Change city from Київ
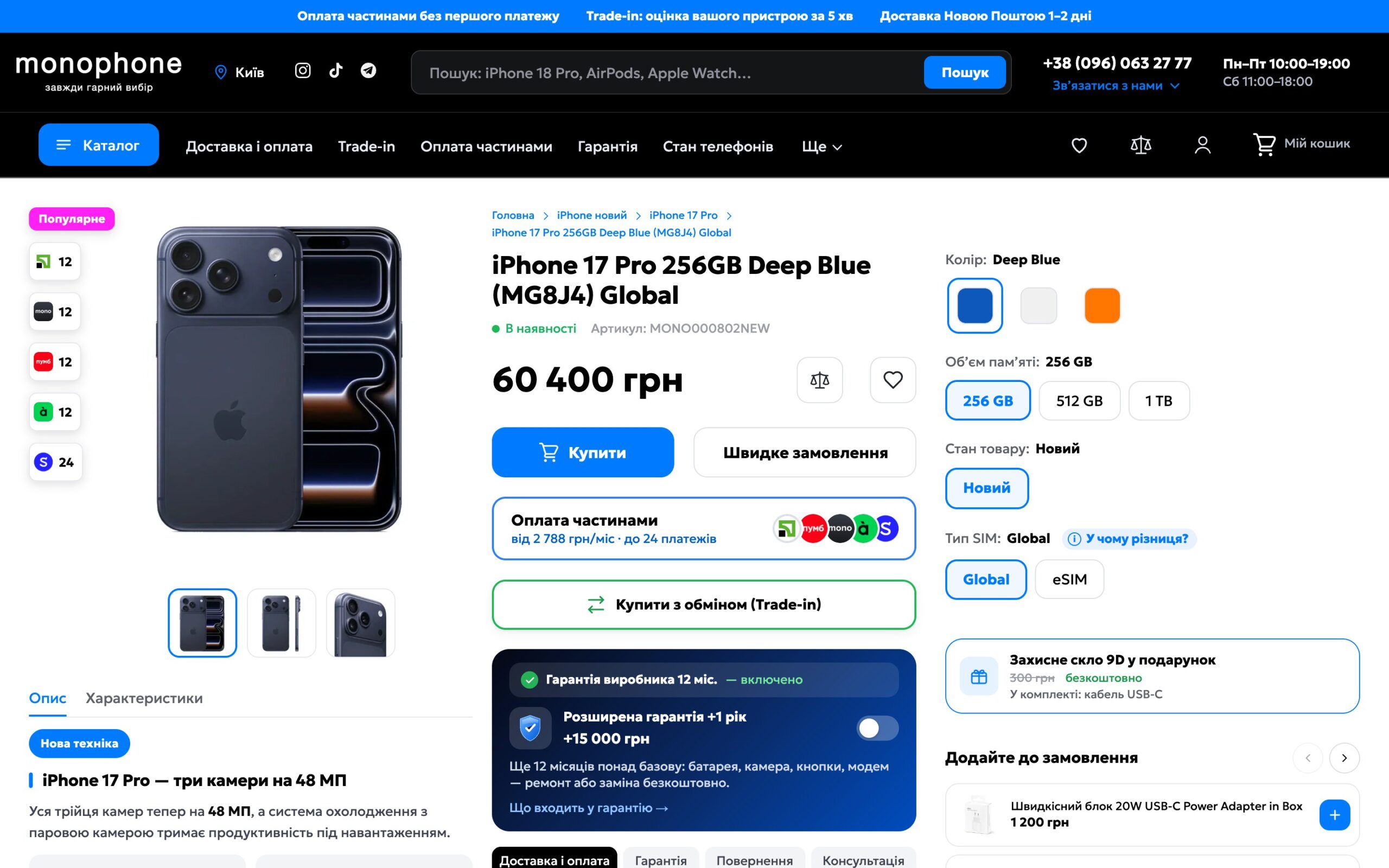The image size is (1389, 868). [x=239, y=72]
